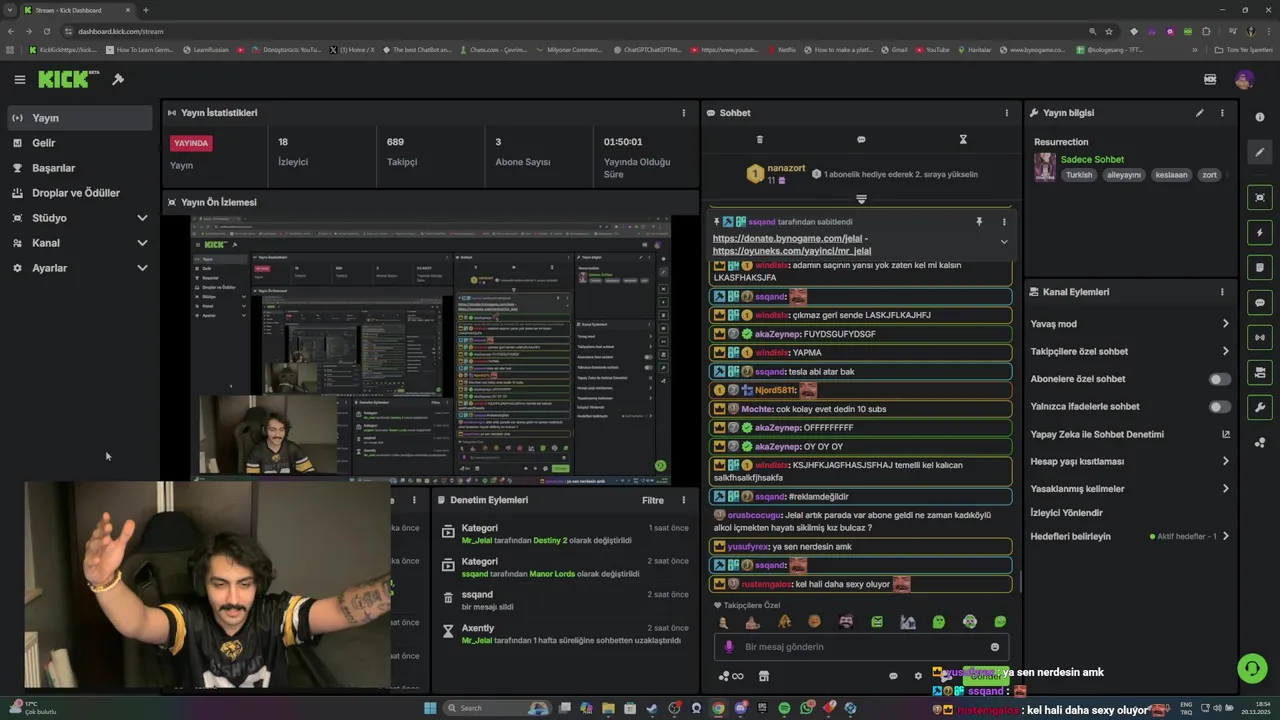Open the Hesap yaşı kısıtlaması arrow
Screen dimensions: 1280x720
(1225, 461)
